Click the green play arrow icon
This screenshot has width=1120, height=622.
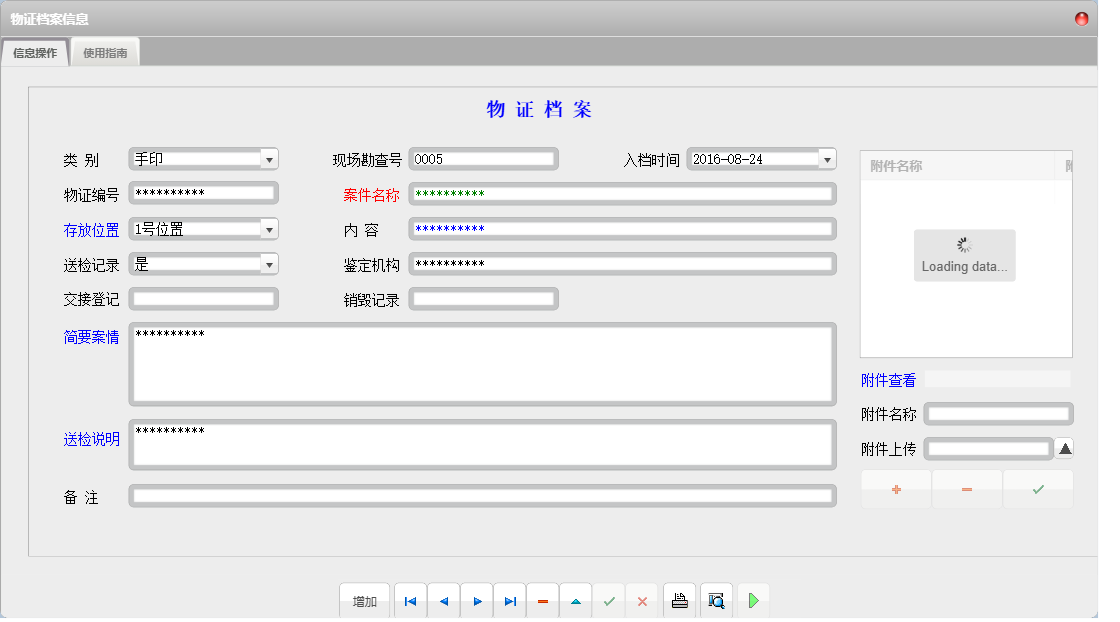[753, 601]
